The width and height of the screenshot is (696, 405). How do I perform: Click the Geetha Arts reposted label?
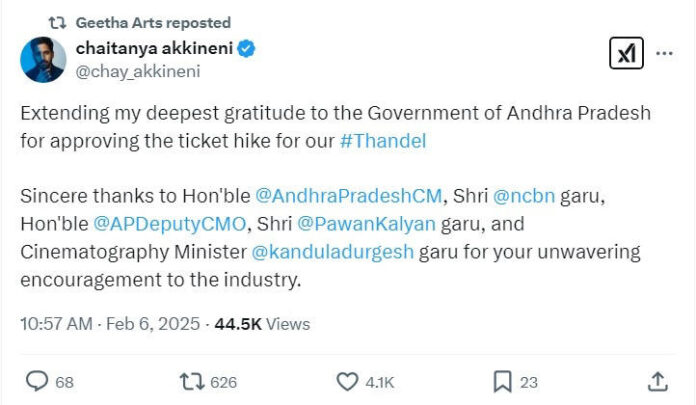pos(153,22)
